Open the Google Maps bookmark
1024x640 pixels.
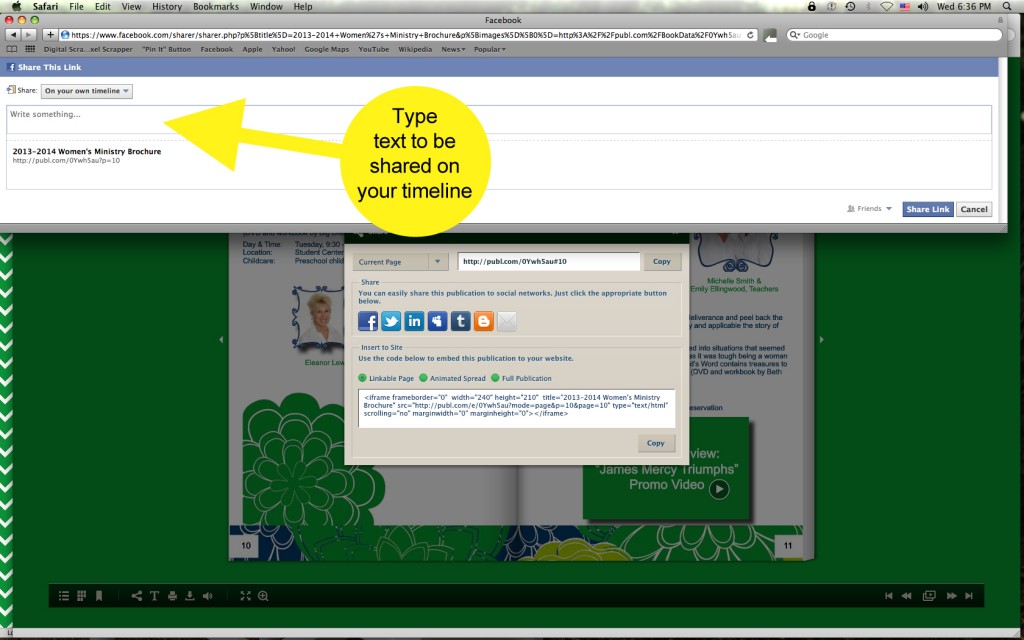click(327, 49)
